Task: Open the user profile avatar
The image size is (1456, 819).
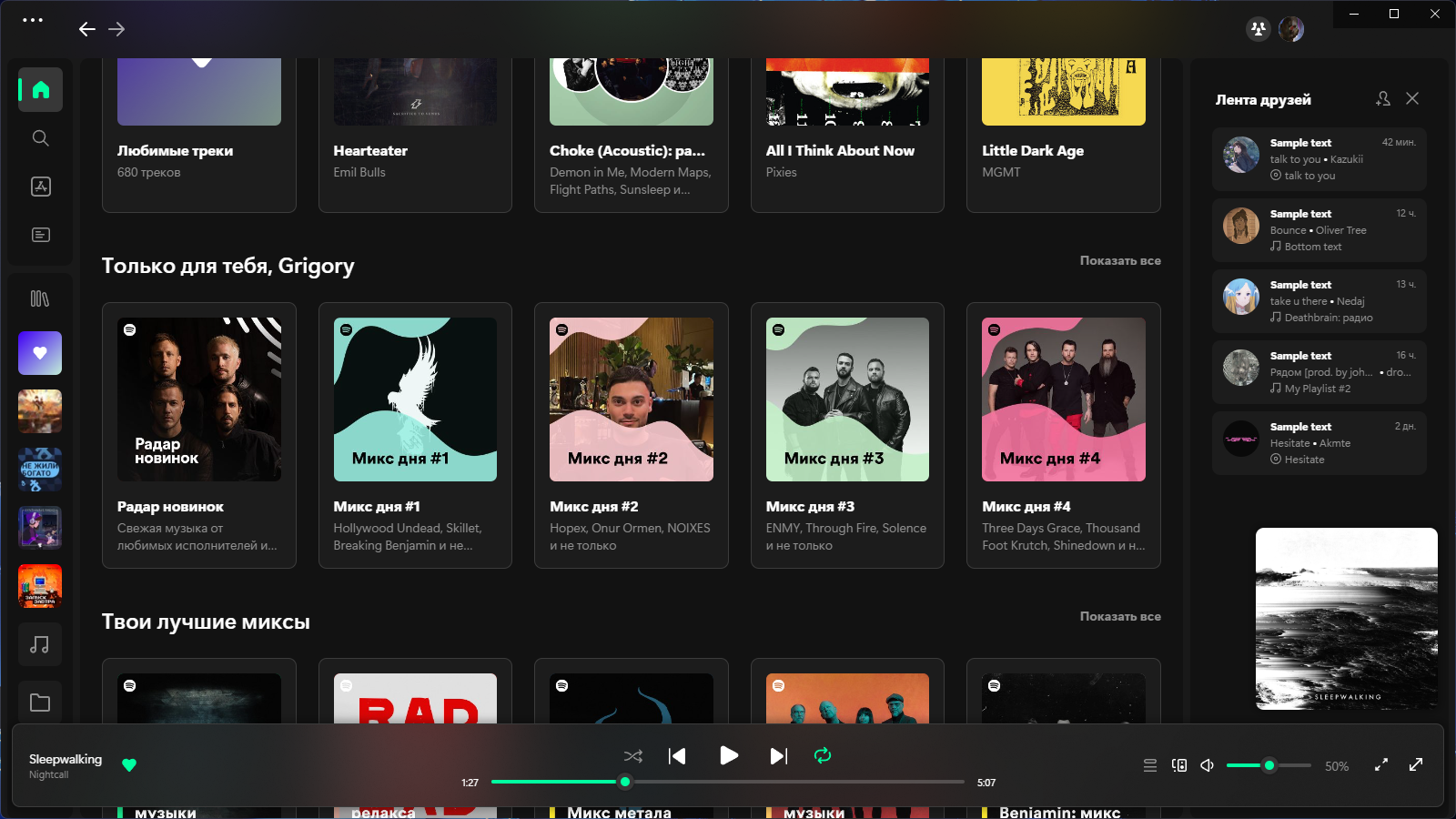Action: (x=1291, y=29)
